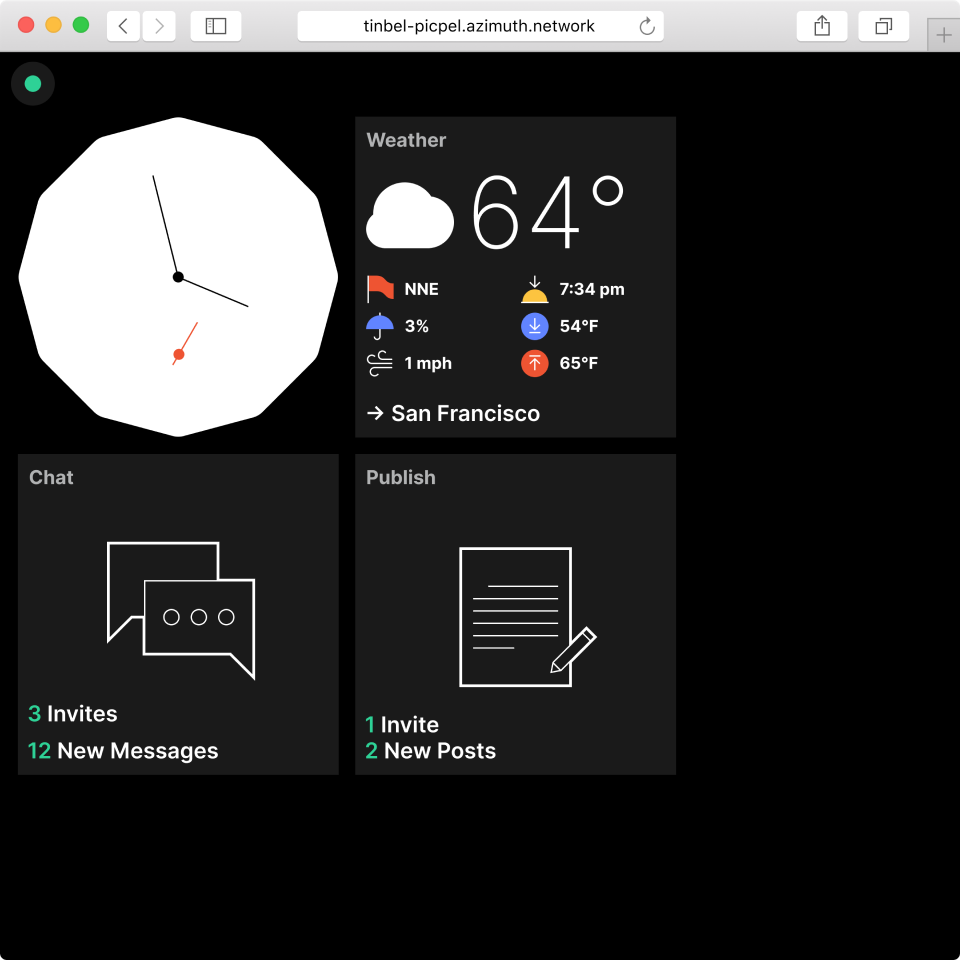This screenshot has height=960, width=960.
Task: Click the Chat tile title
Action: point(51,478)
